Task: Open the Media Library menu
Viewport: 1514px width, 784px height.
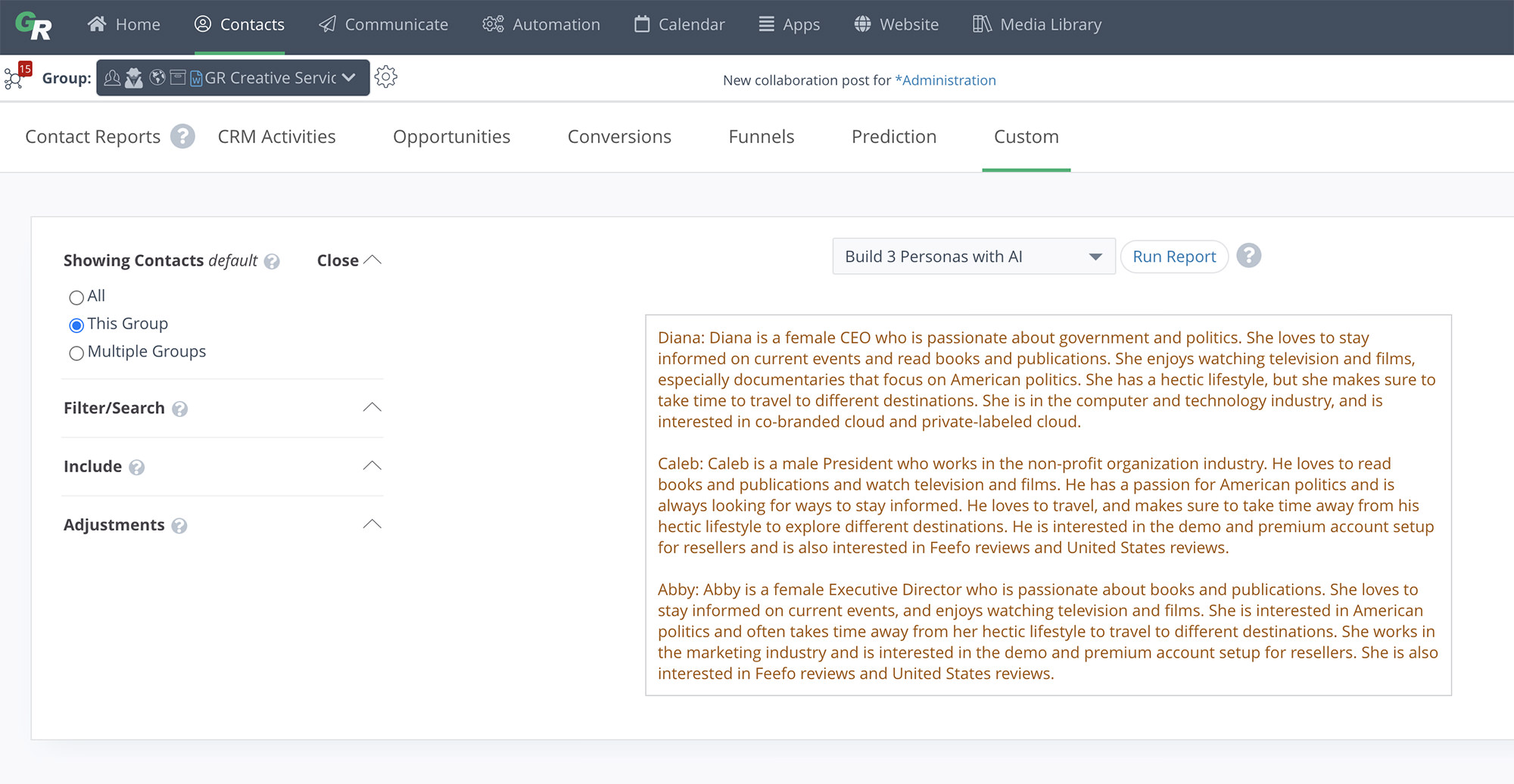Action: [1037, 24]
